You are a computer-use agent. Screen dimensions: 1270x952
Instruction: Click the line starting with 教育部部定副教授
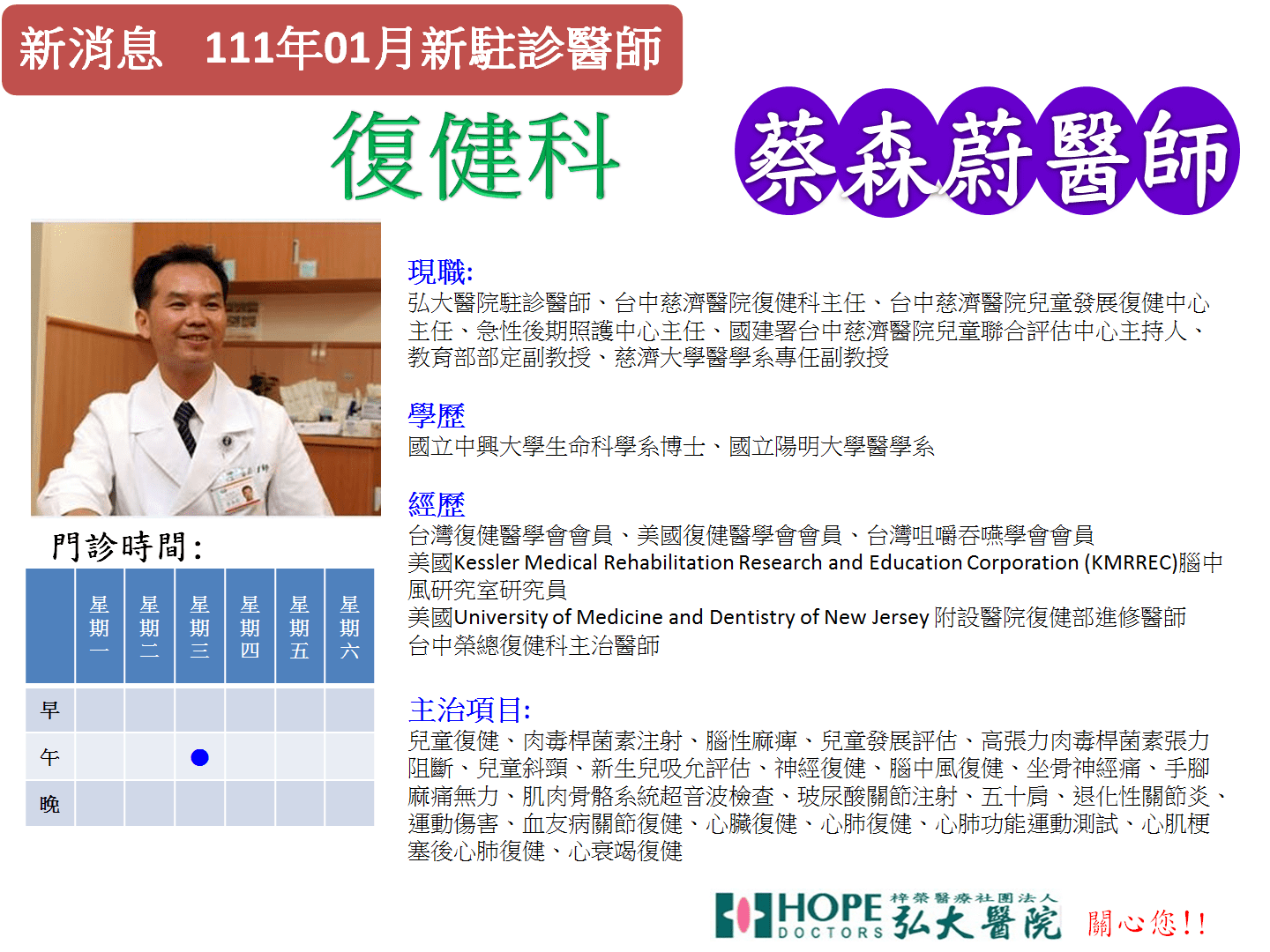pos(648,357)
